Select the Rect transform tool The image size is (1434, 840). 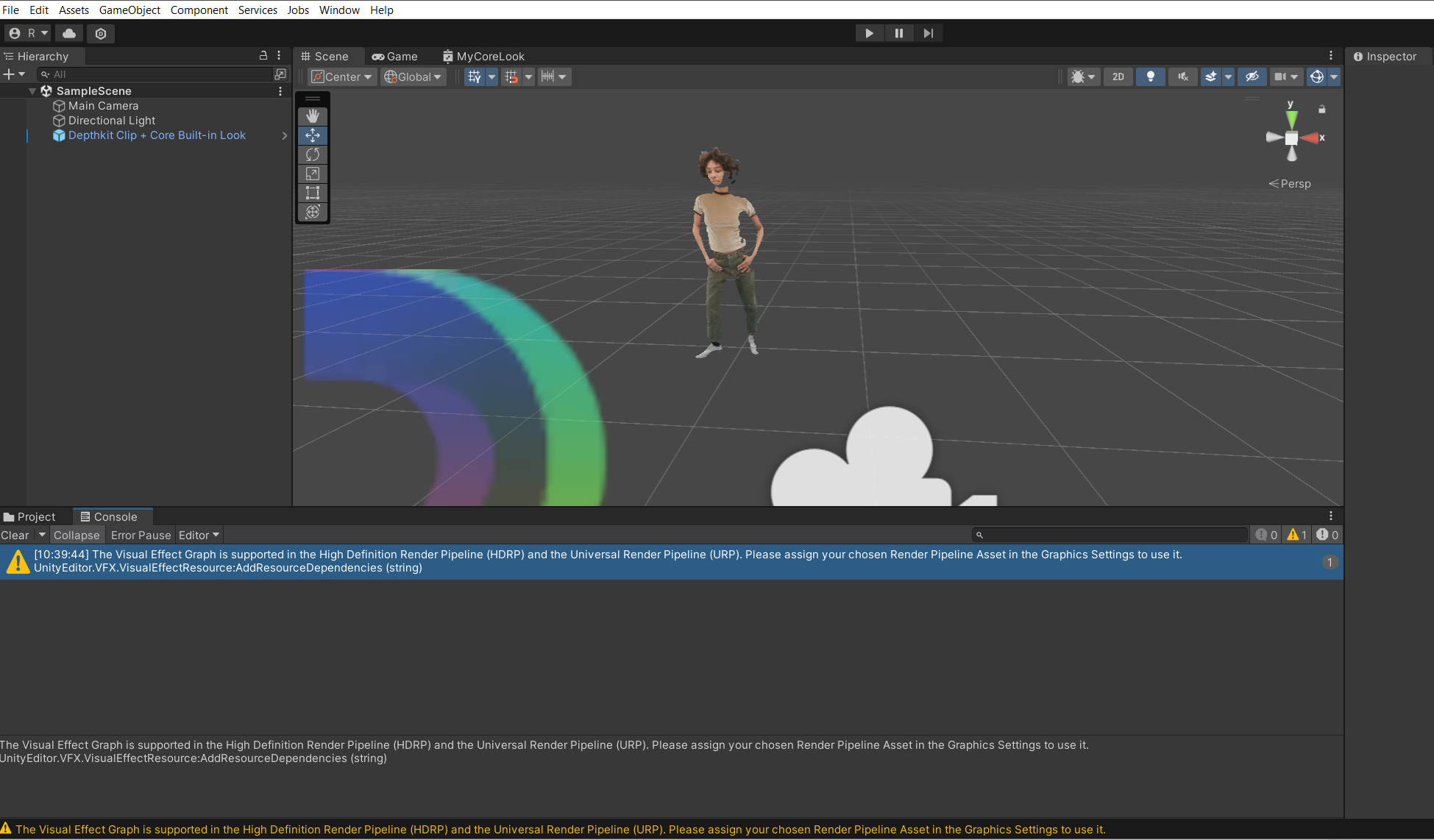313,193
